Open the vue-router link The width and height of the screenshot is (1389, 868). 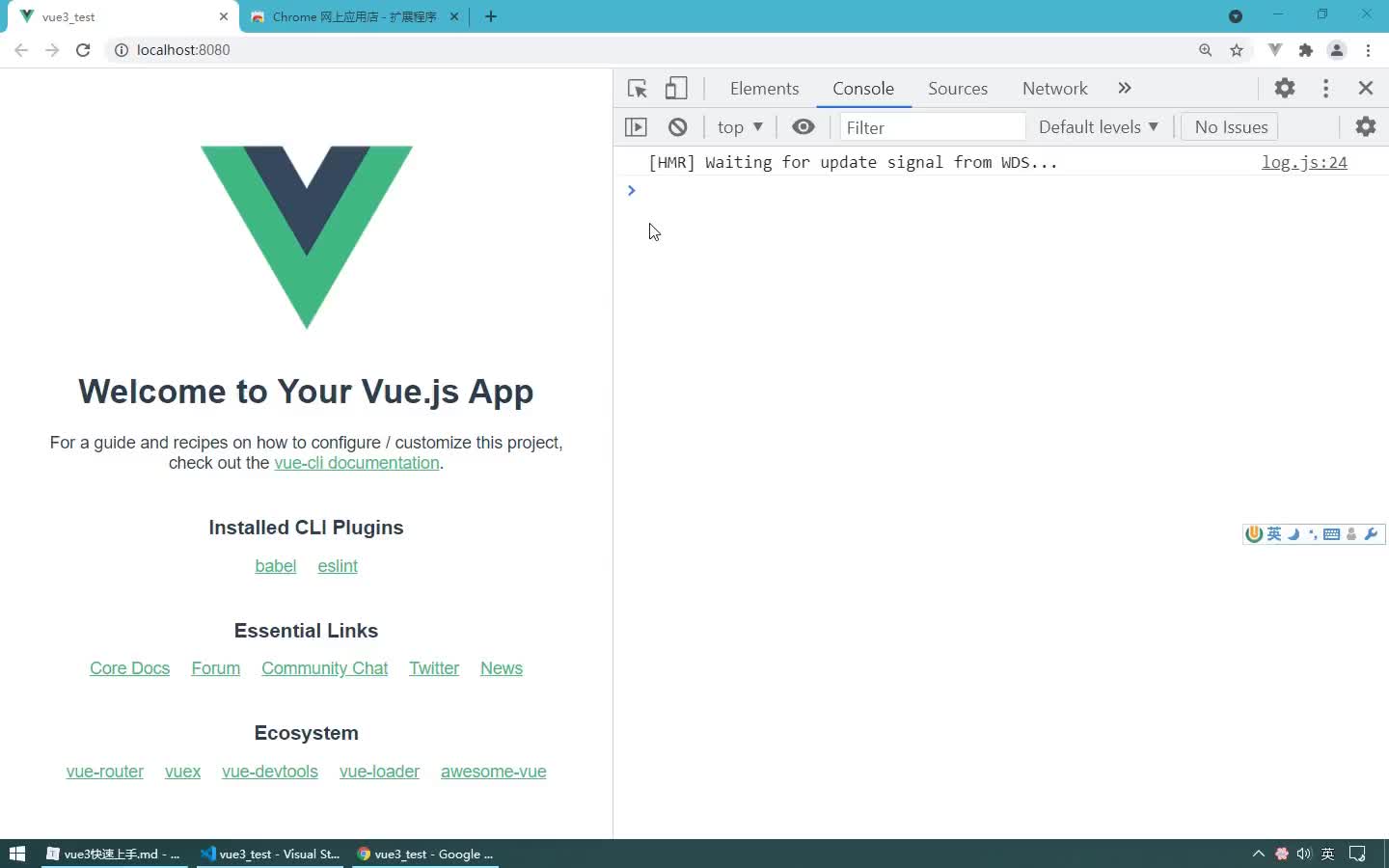104,772
